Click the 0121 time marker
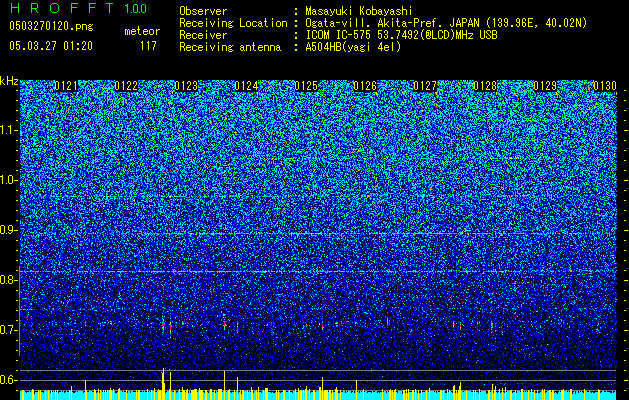 66,86
